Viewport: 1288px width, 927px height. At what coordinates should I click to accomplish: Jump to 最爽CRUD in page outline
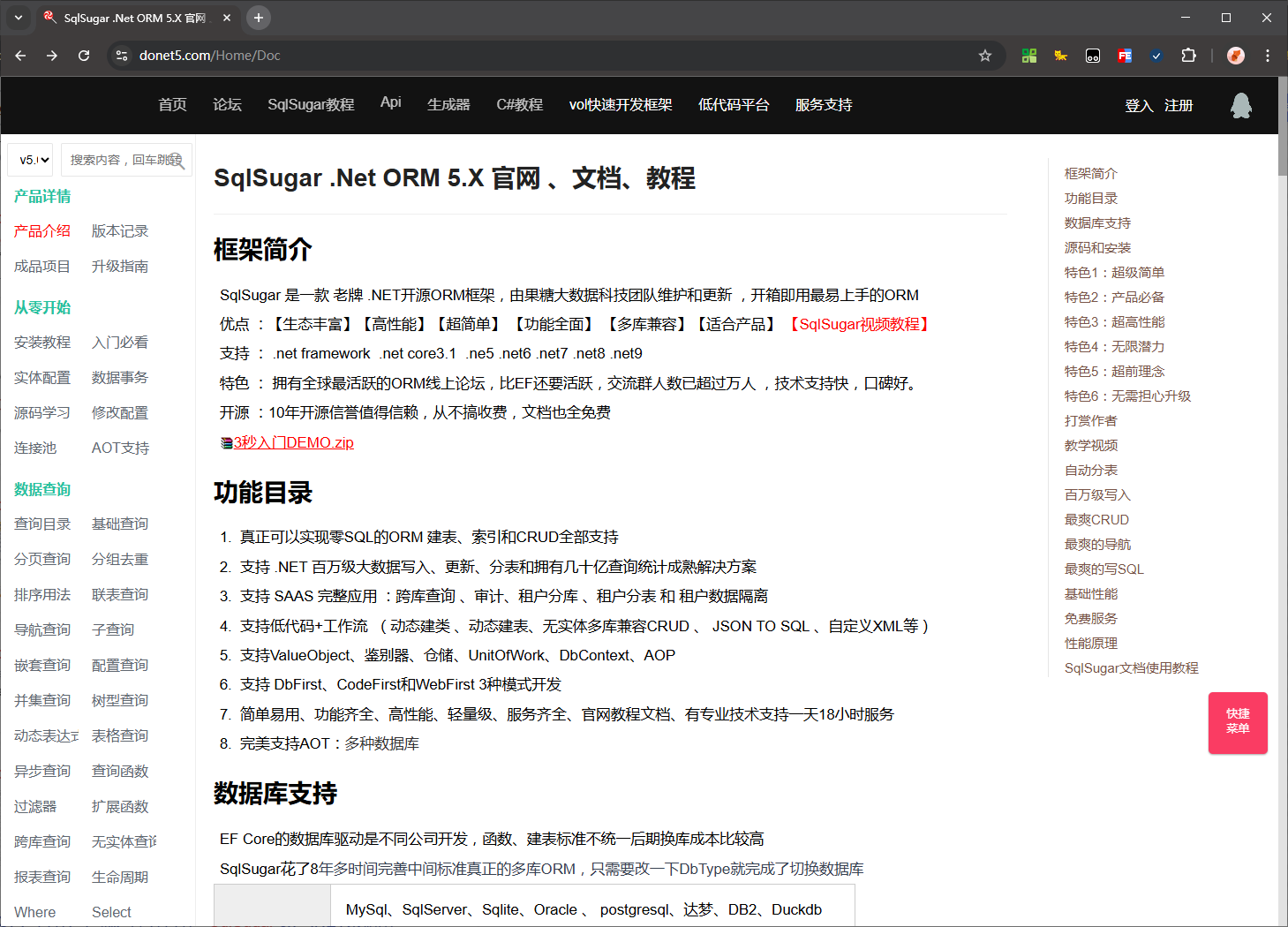point(1097,520)
